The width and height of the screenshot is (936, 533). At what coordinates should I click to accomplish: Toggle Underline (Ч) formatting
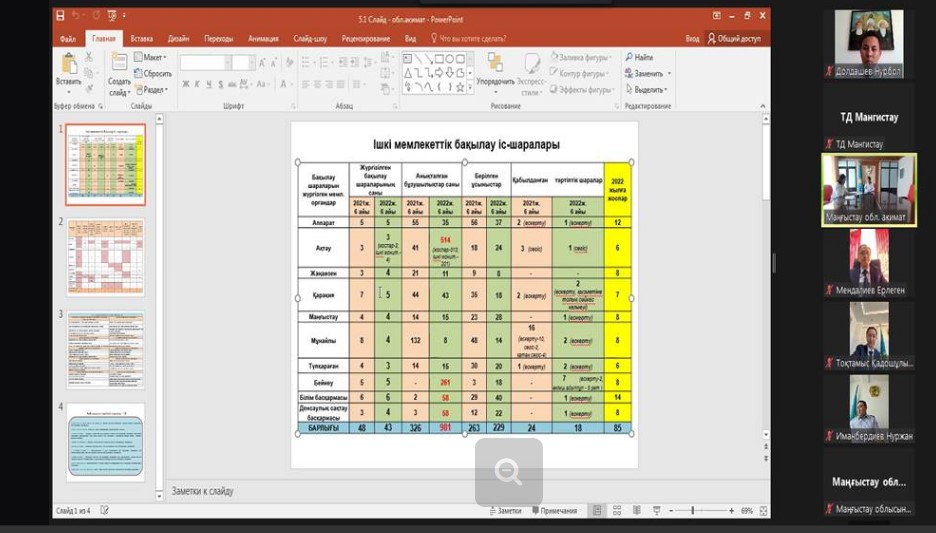coord(209,84)
